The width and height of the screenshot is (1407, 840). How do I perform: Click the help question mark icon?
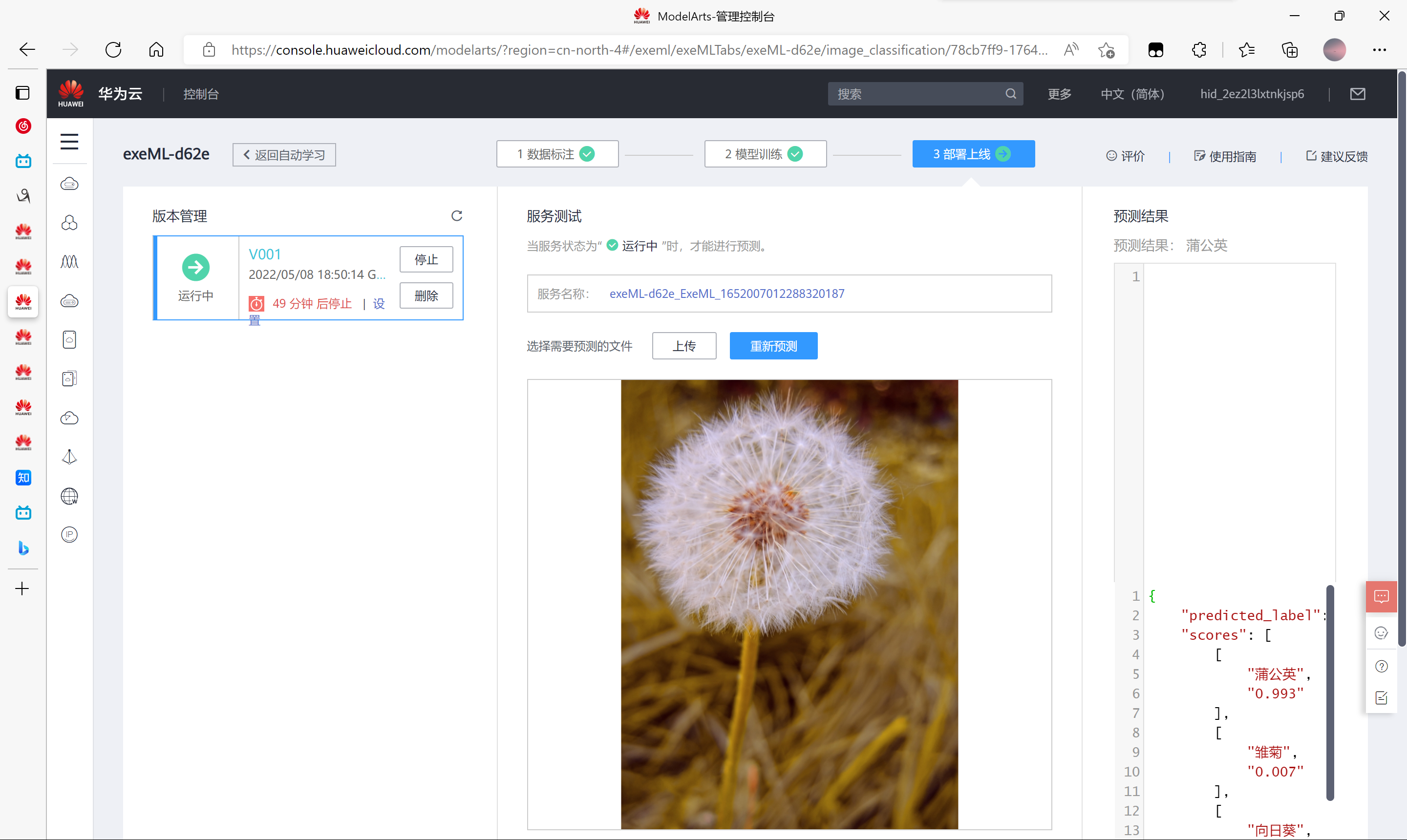(x=1381, y=666)
